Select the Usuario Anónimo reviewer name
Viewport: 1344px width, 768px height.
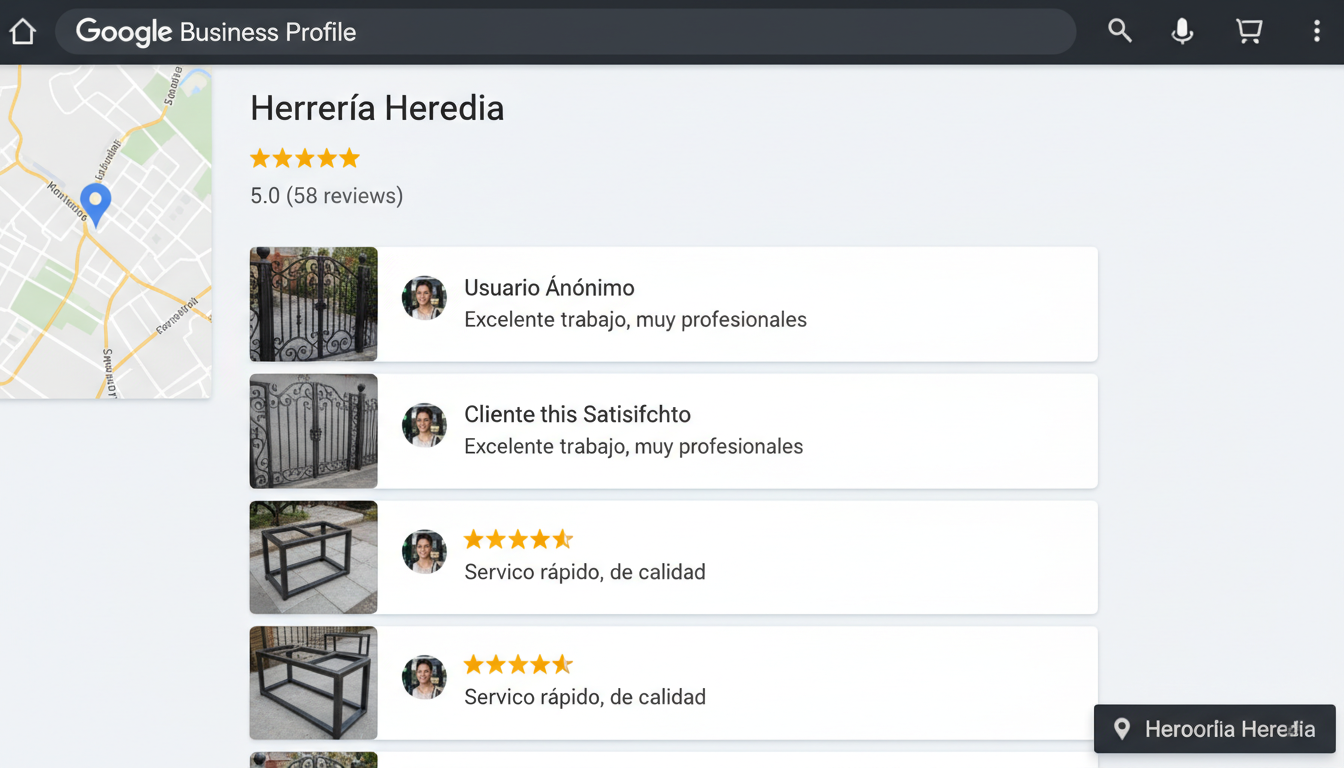click(x=549, y=288)
